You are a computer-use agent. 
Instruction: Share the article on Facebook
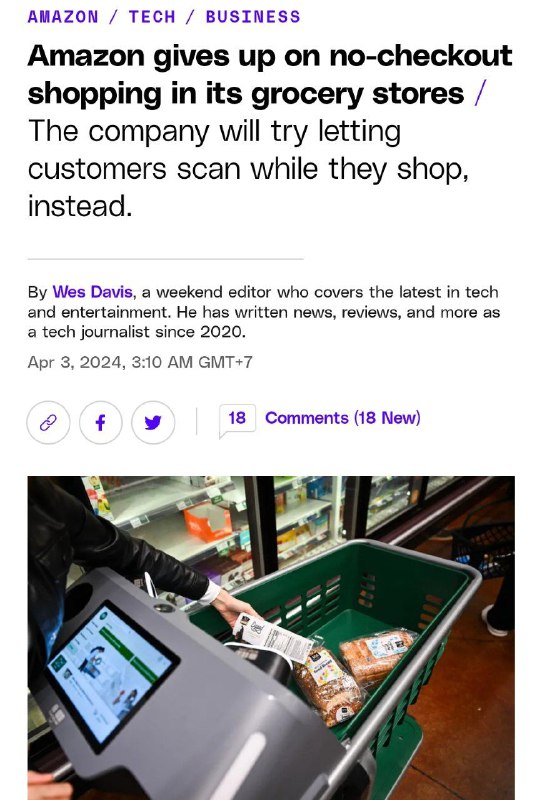click(x=101, y=422)
